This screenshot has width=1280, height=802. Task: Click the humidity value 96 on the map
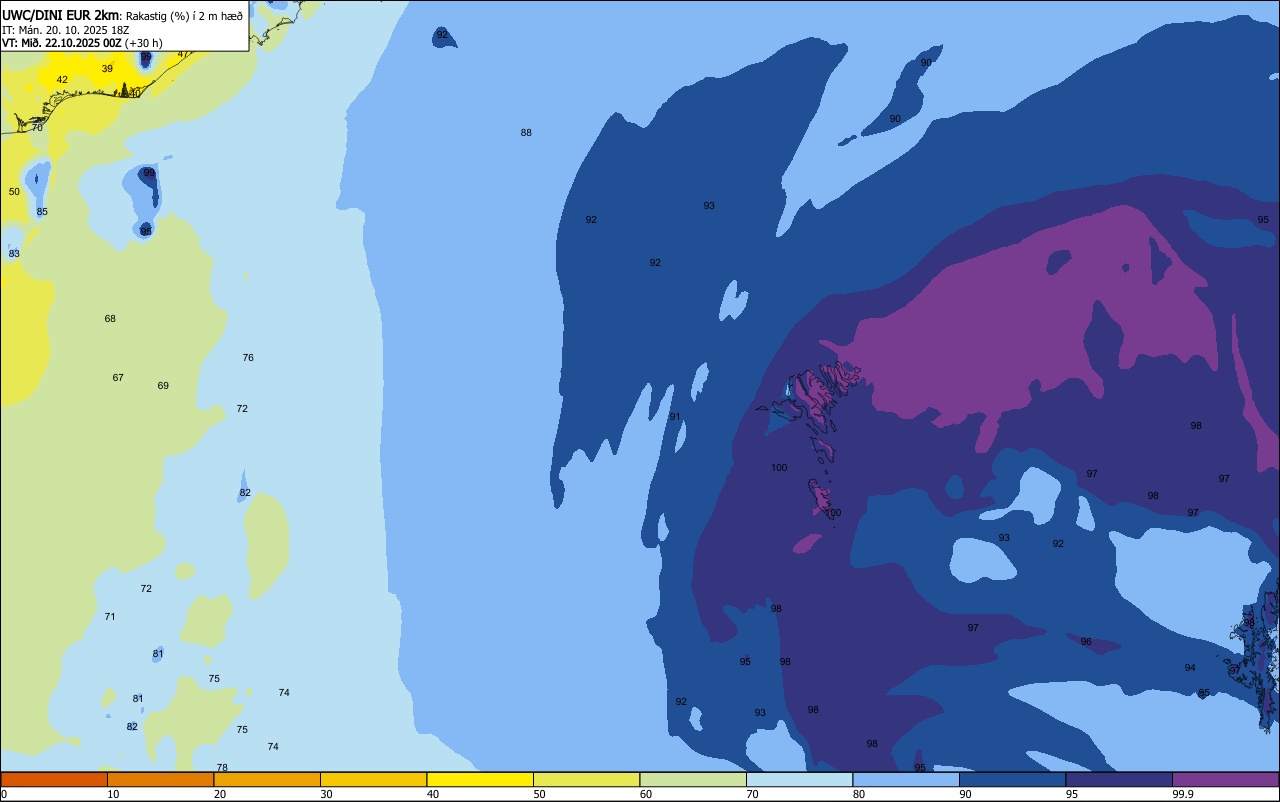pos(1086,642)
